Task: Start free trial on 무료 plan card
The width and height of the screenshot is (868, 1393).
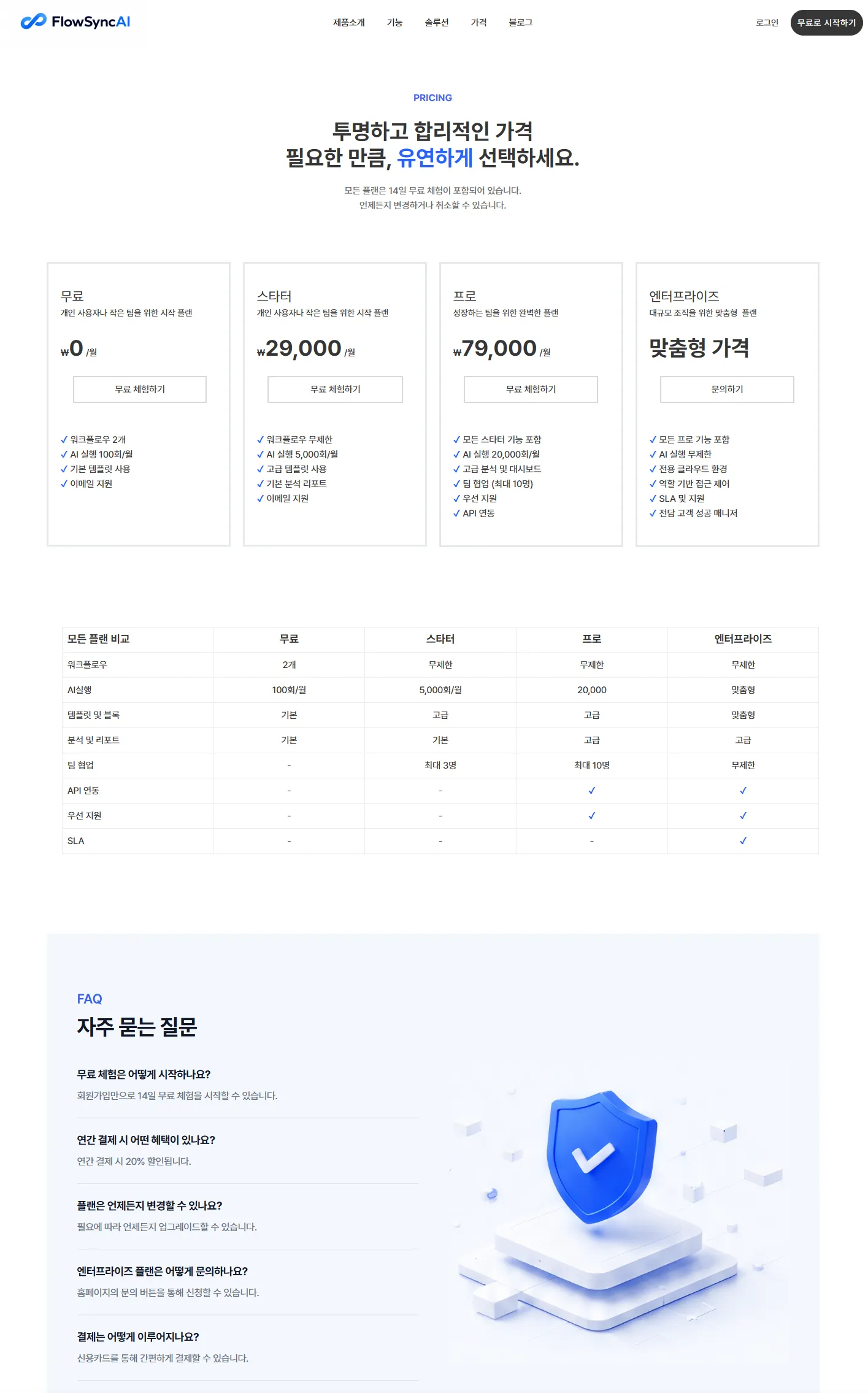Action: (140, 390)
